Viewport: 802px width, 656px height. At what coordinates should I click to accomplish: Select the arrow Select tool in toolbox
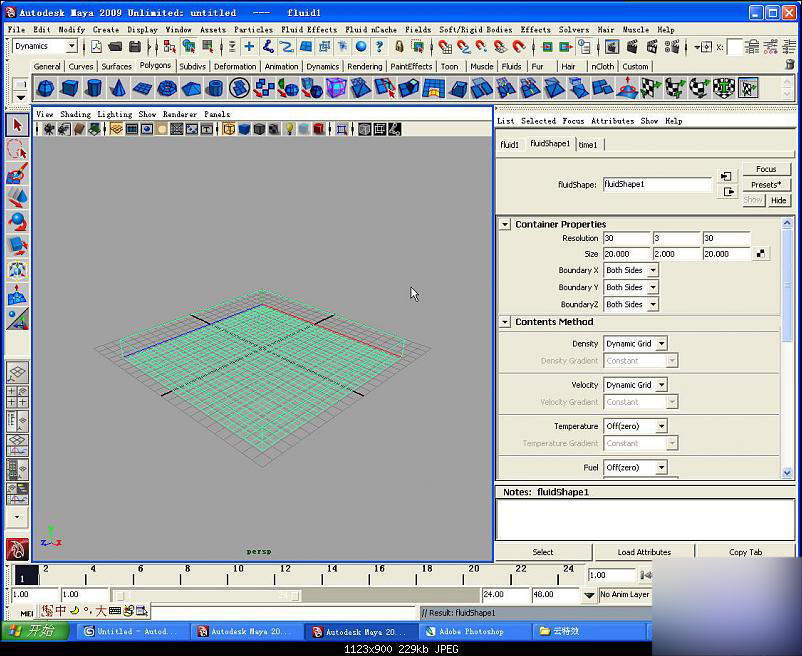pos(17,125)
